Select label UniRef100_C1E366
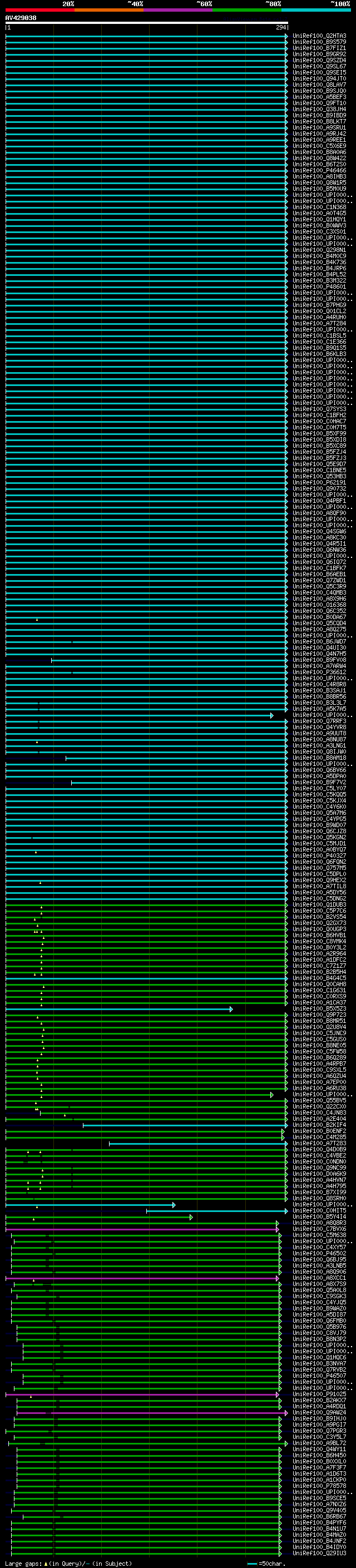Image resolution: width=356 pixels, height=1568 pixels. pyautogui.click(x=319, y=342)
